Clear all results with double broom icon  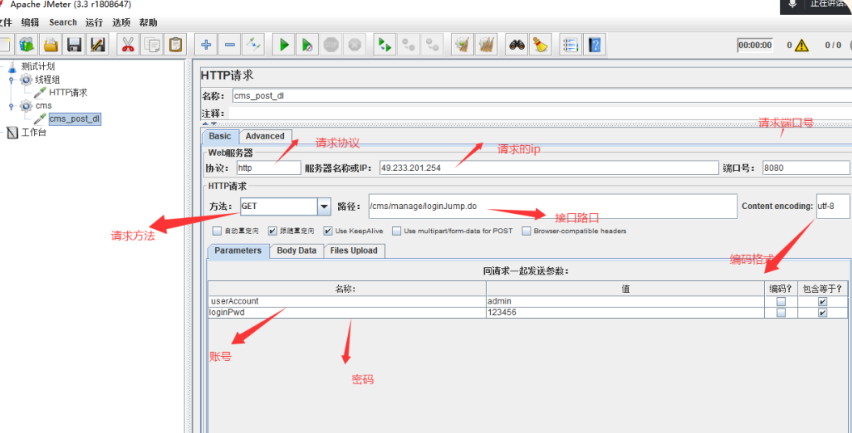point(486,45)
